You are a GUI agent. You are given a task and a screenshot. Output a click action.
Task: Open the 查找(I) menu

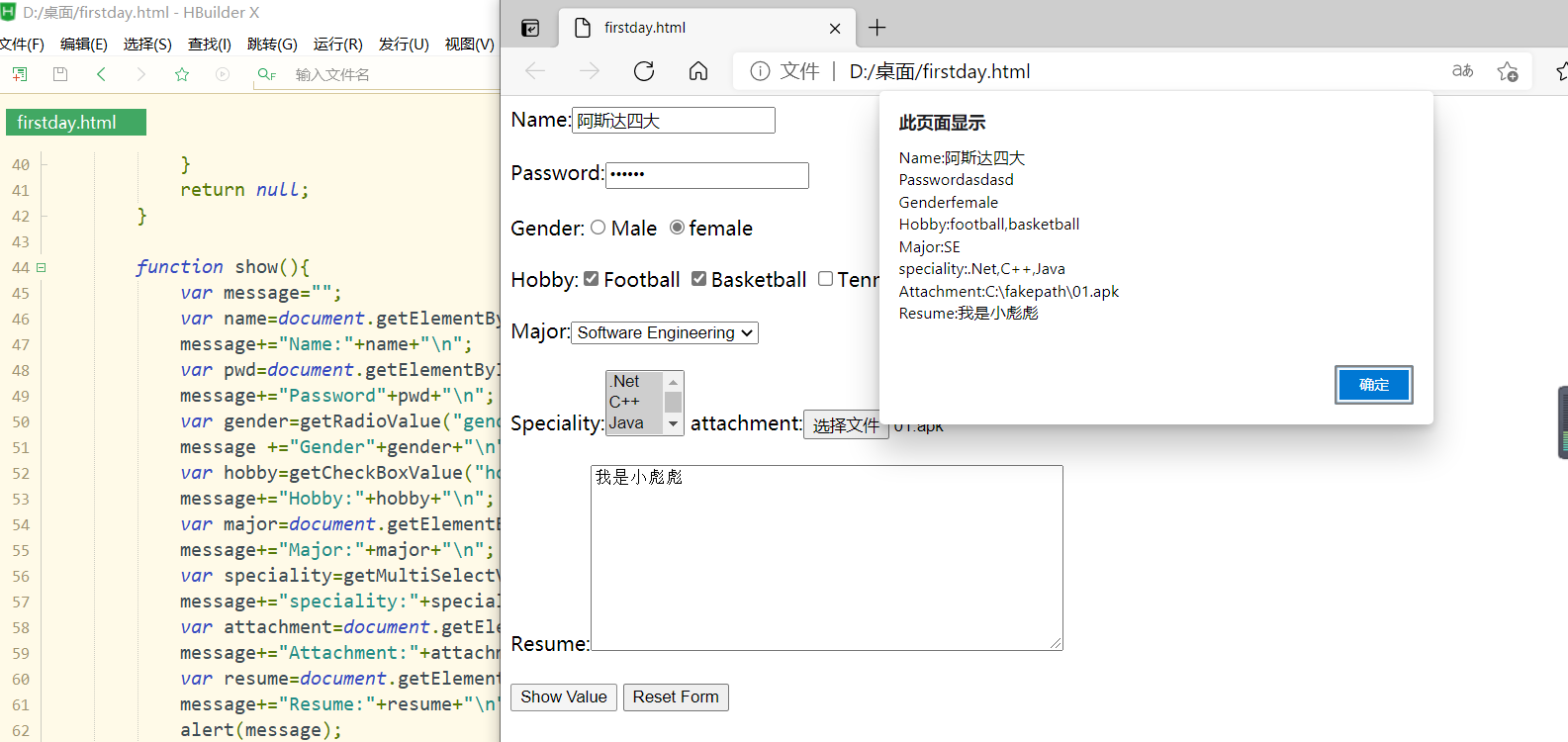(x=210, y=44)
